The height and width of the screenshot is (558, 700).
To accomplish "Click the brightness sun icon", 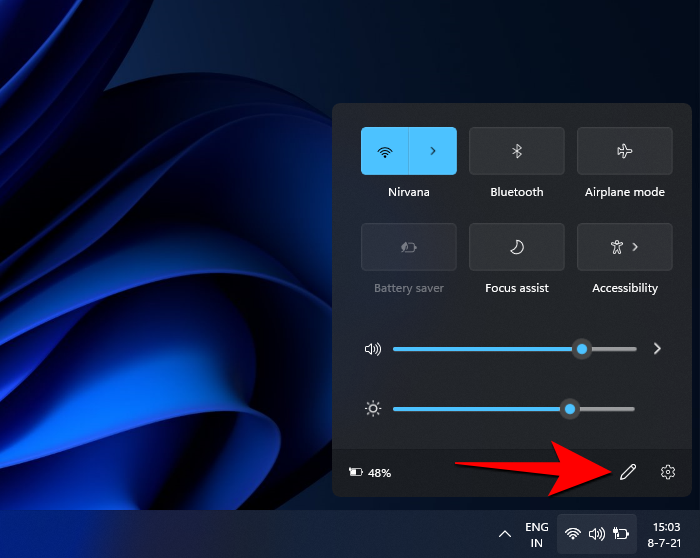I will [x=373, y=409].
